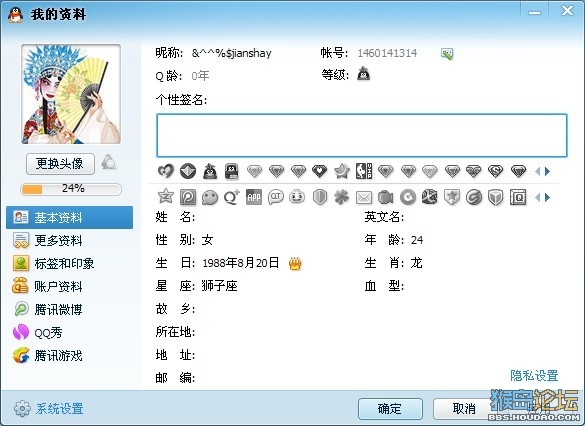Screen dimensions: 585x426
Task: Click the dark round diamond badge icon
Action: [x=188, y=171]
